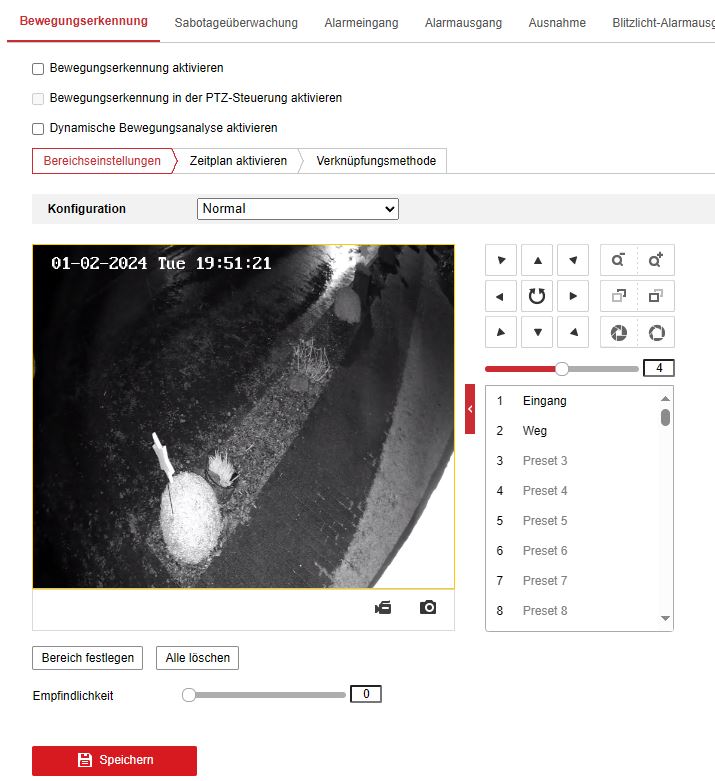
Task: Pan camera up with the up arrow
Action: pyautogui.click(x=537, y=261)
